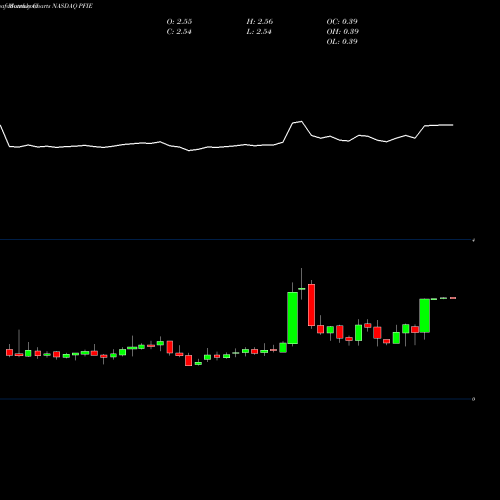Viewport: 500px width, 500px height.
Task: Click the upper axis label 4
Action: [x=473, y=240]
